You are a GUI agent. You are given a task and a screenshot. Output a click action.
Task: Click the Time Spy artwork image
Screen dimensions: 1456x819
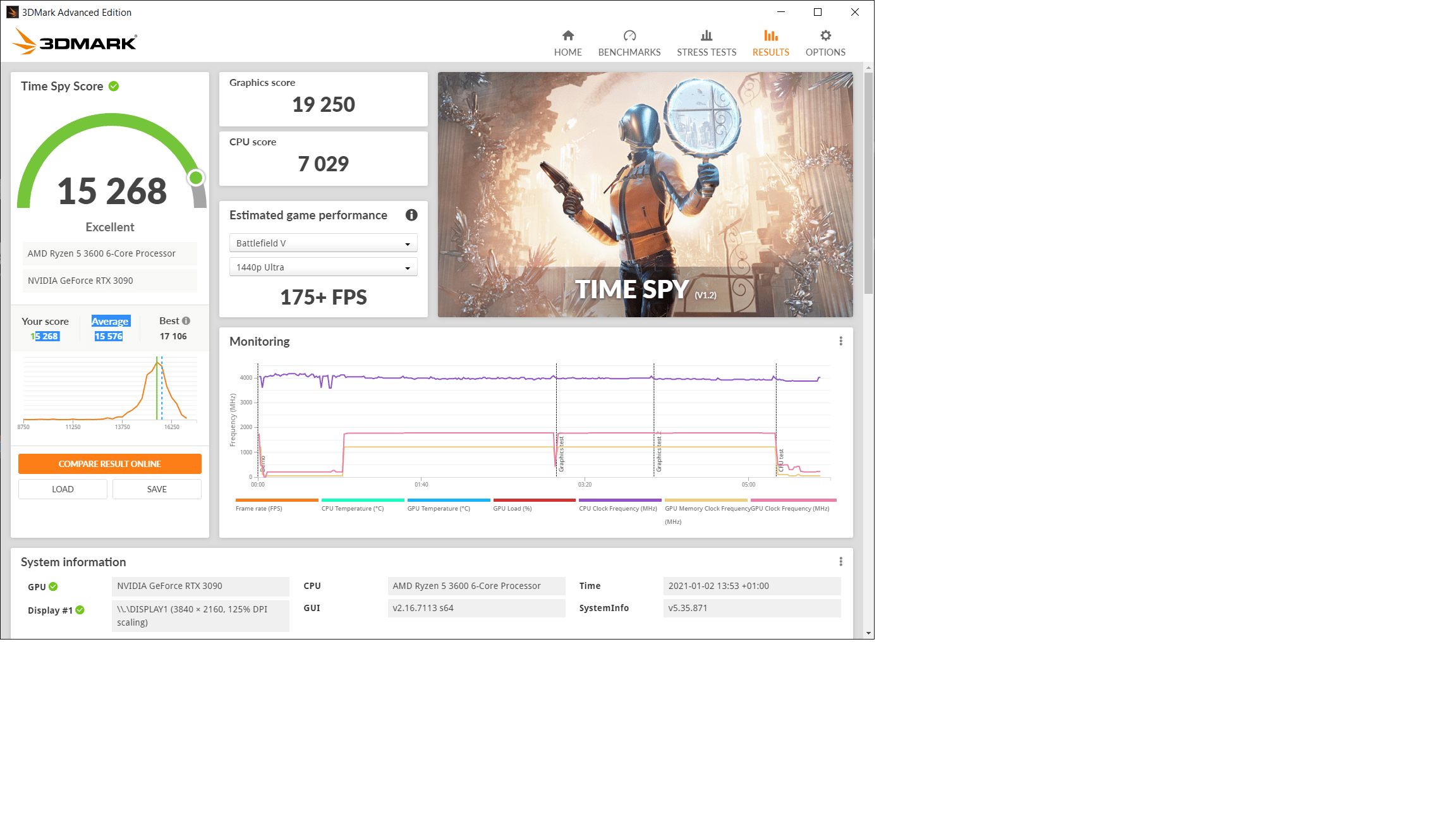[x=645, y=195]
